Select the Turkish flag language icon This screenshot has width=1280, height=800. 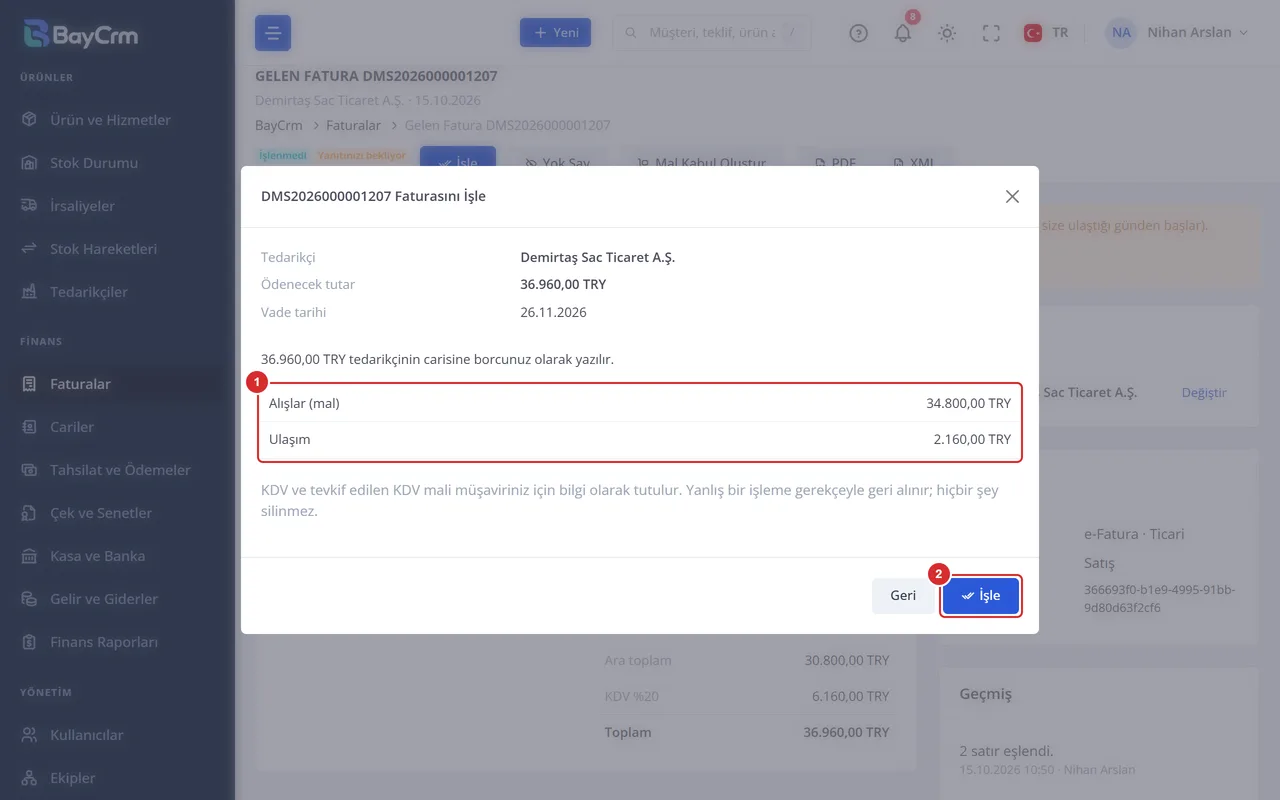point(1033,33)
